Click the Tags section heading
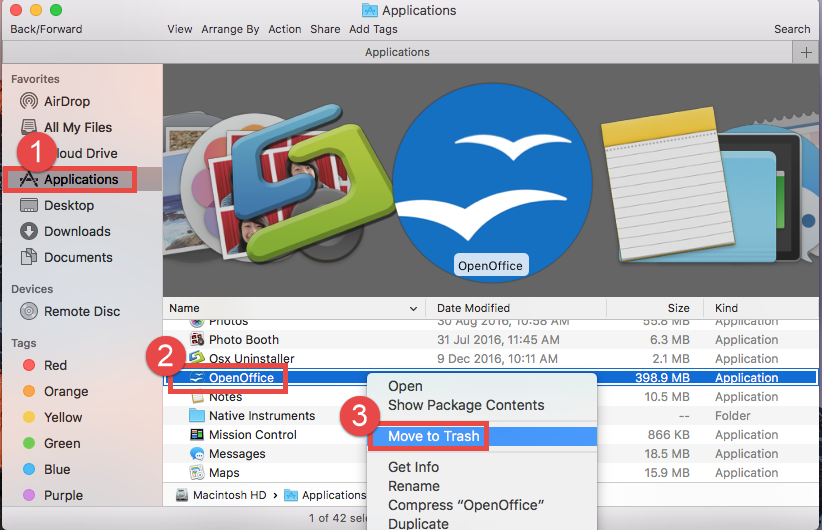The height and width of the screenshot is (530, 822). (x=24, y=343)
